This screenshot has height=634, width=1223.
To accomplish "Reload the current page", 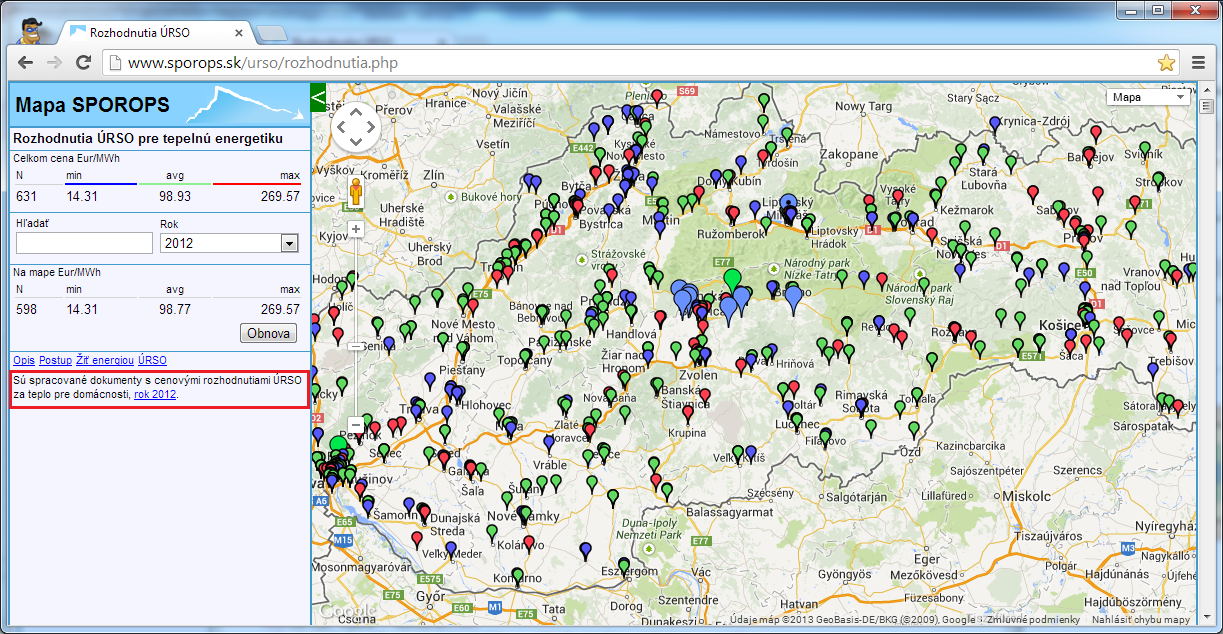I will pos(84,63).
